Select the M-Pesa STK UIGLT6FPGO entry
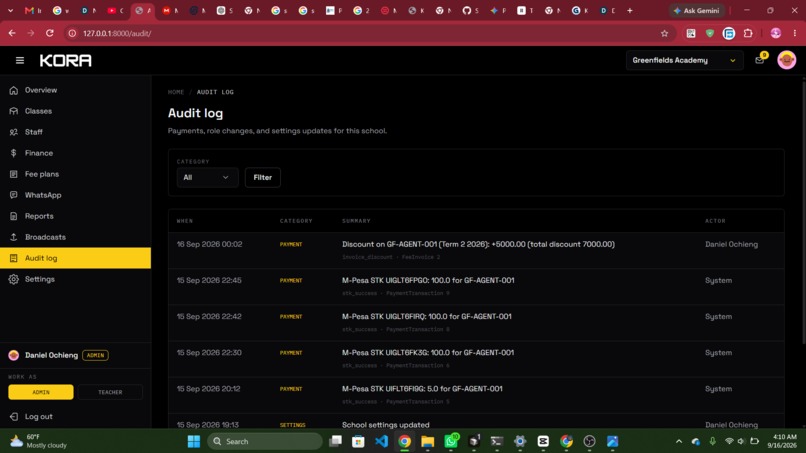This screenshot has width=806, height=453. tap(428, 280)
